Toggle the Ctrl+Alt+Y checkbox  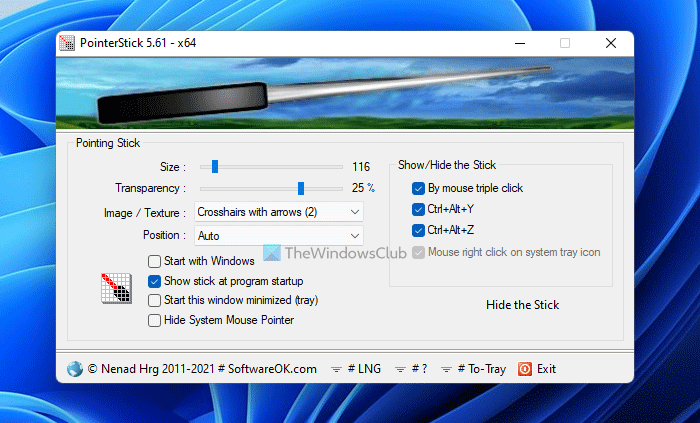418,209
